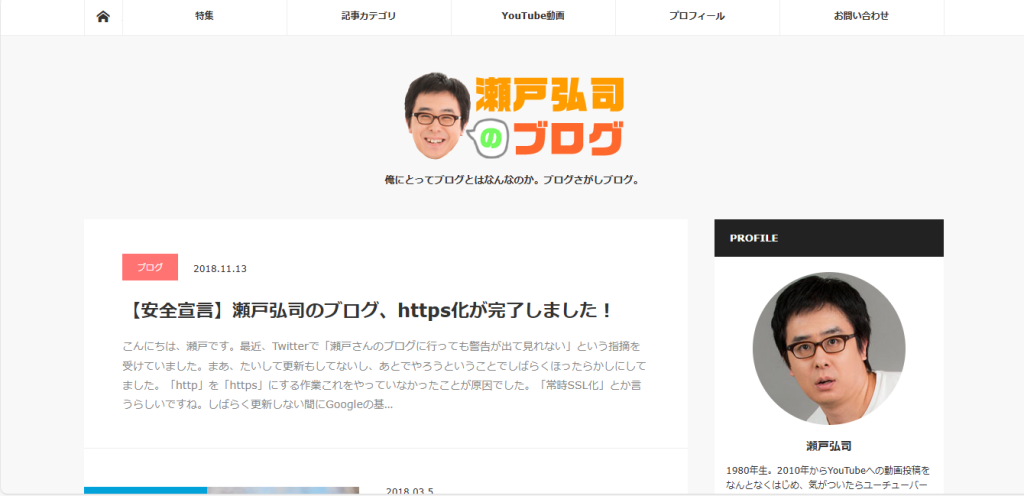
Task: Open the https化が完了しました article title
Action: click(x=370, y=310)
